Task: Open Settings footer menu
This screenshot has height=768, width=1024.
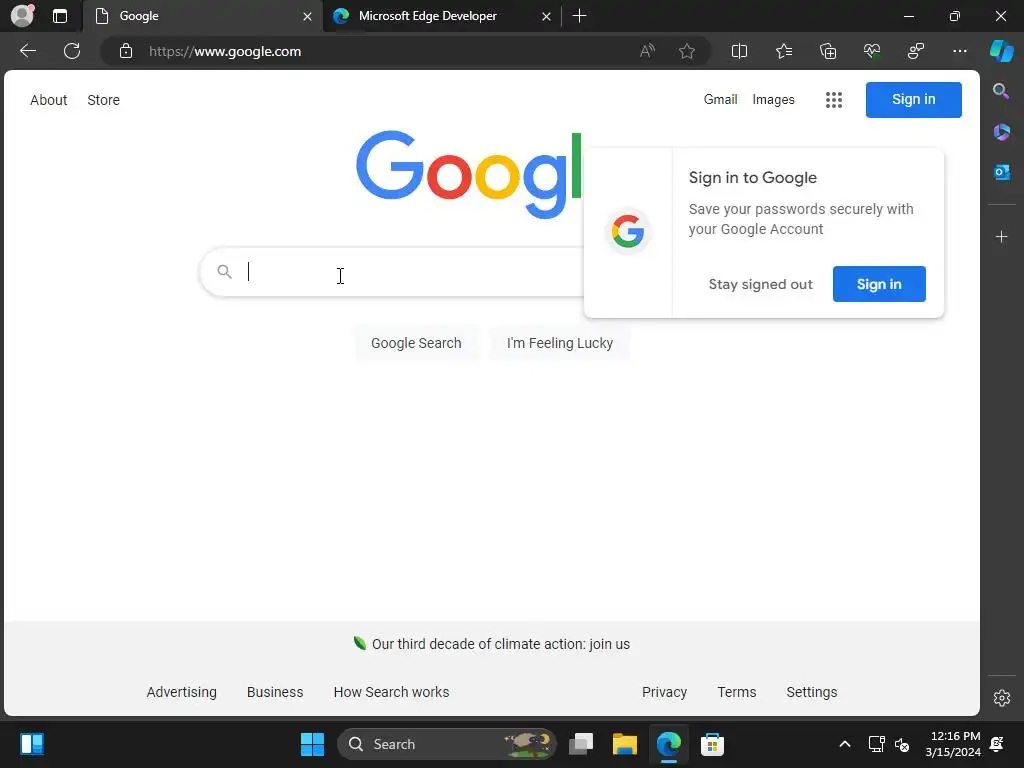Action: click(x=811, y=692)
